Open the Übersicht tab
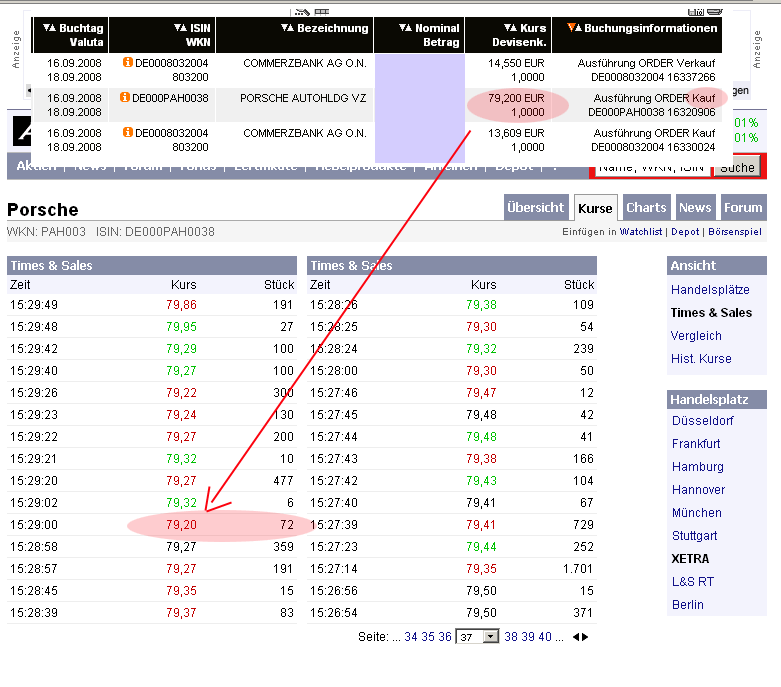781x687 pixels. pos(535,207)
